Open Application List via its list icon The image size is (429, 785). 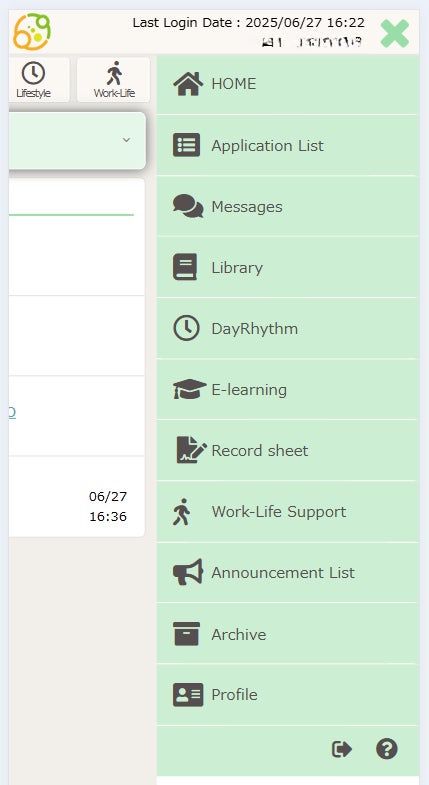186,145
